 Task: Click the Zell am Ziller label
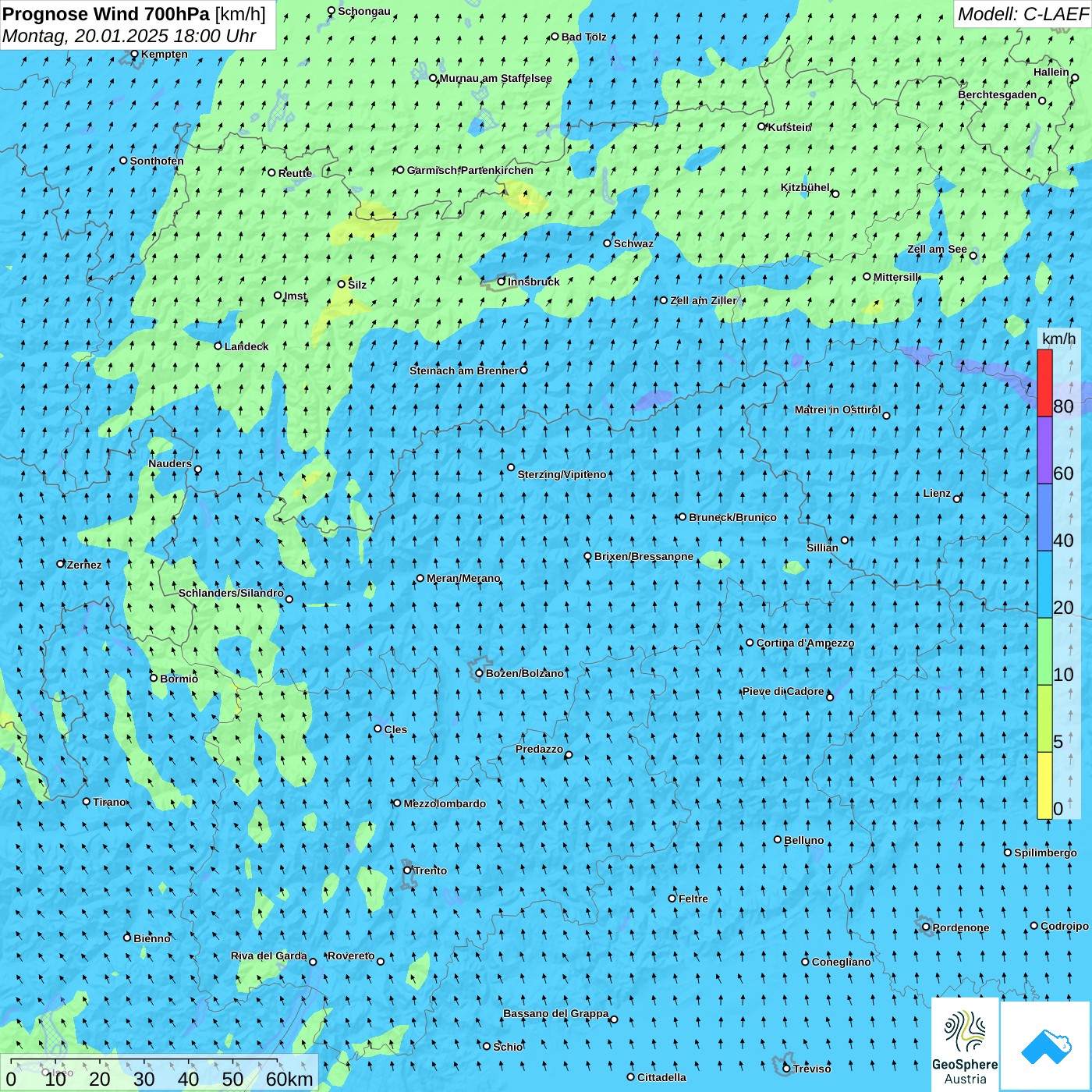tap(704, 300)
